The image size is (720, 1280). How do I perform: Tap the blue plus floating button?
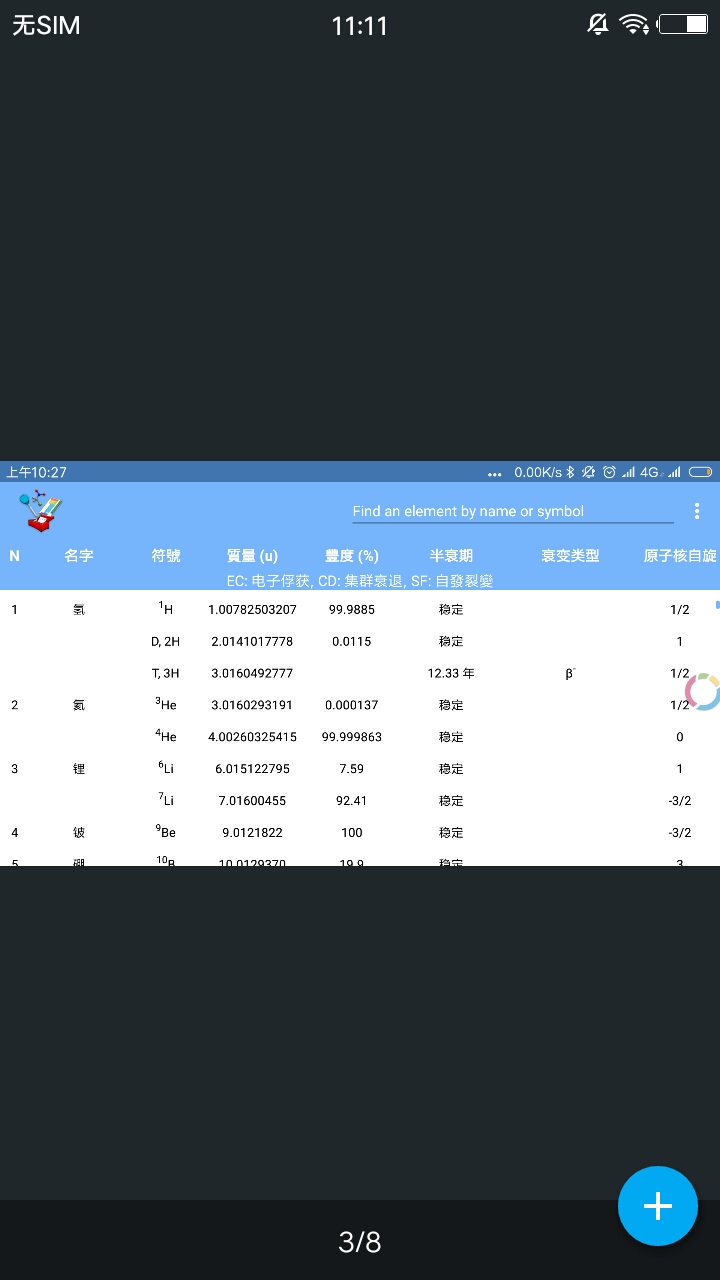[657, 1206]
